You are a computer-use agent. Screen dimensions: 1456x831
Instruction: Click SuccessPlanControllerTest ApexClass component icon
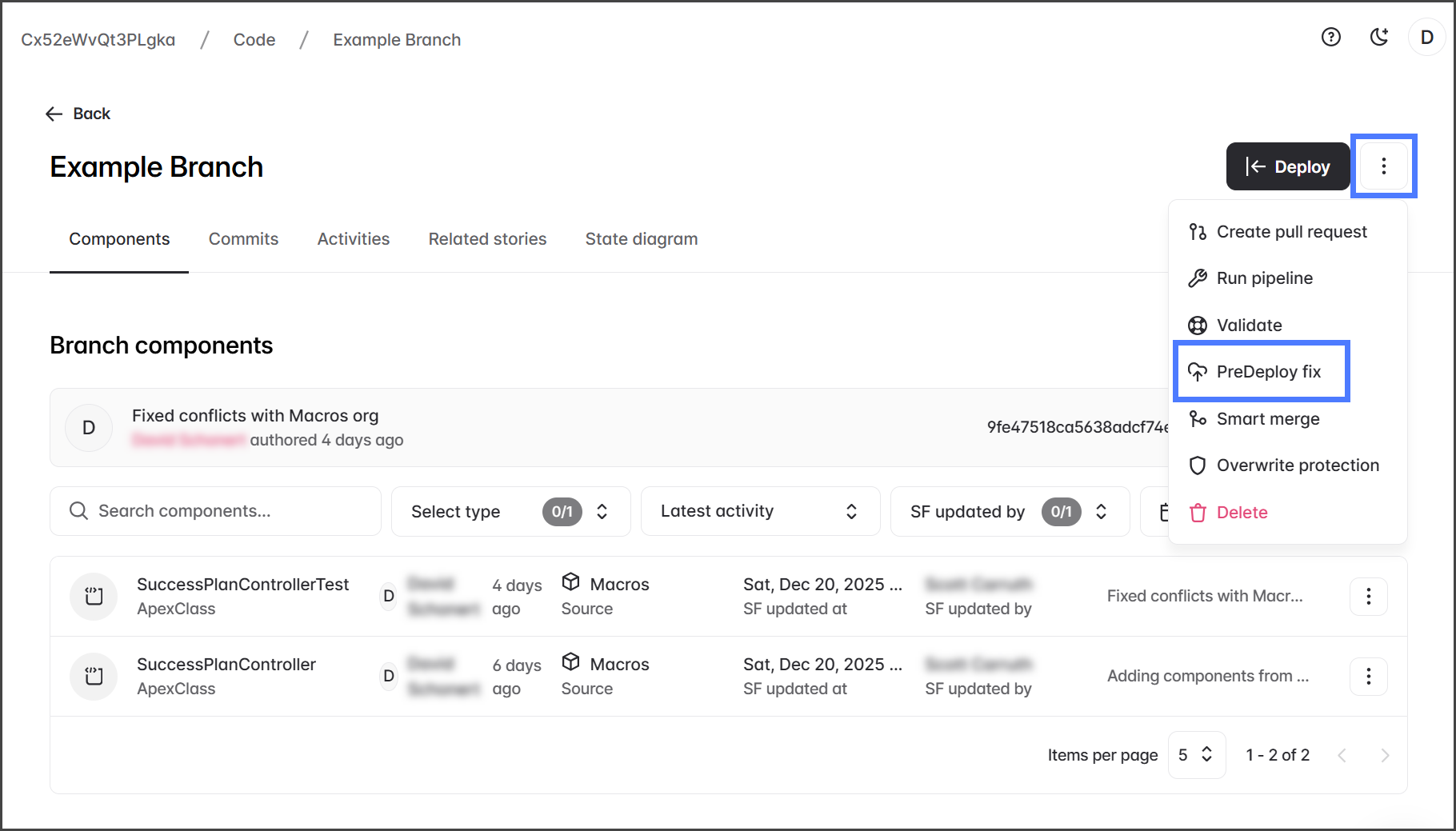click(x=94, y=597)
